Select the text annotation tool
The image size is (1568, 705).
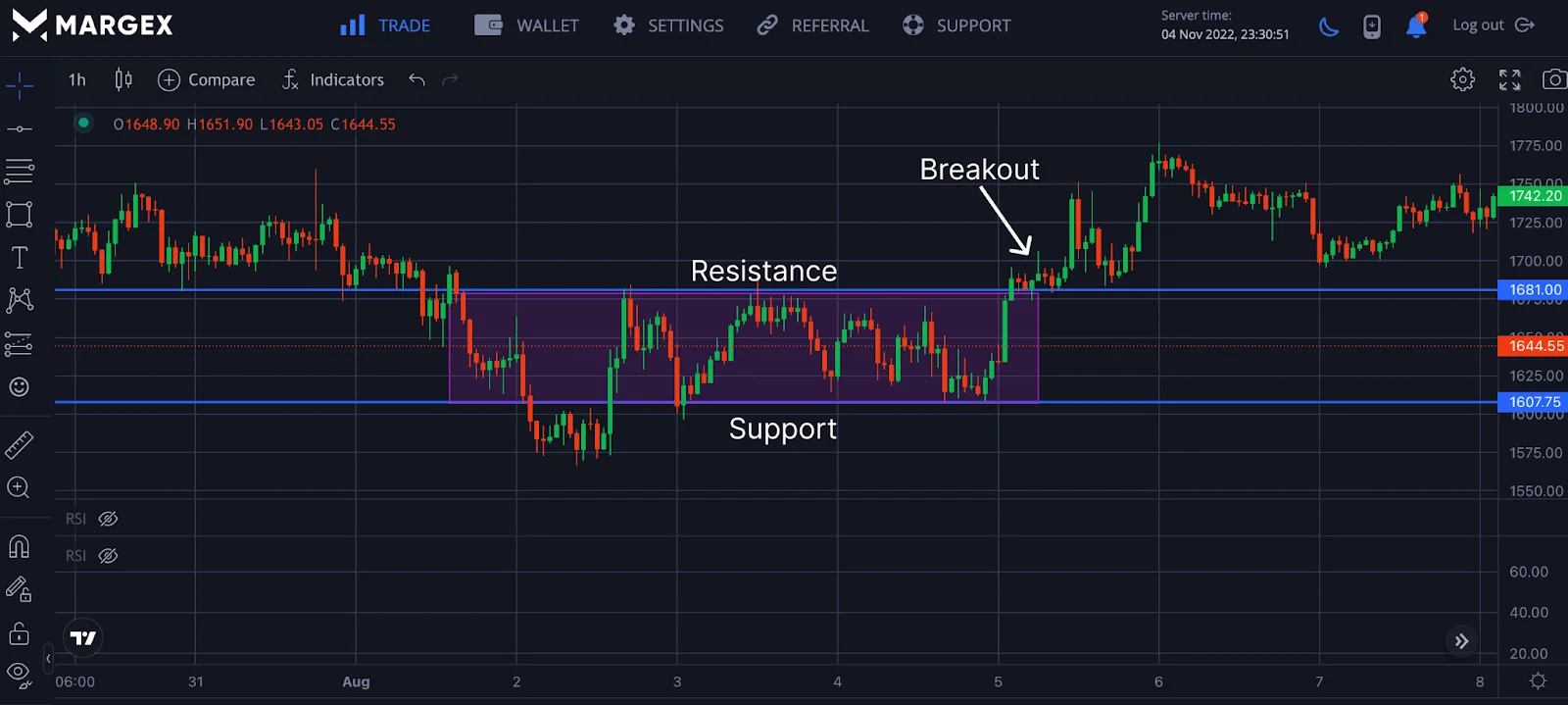tap(20, 257)
